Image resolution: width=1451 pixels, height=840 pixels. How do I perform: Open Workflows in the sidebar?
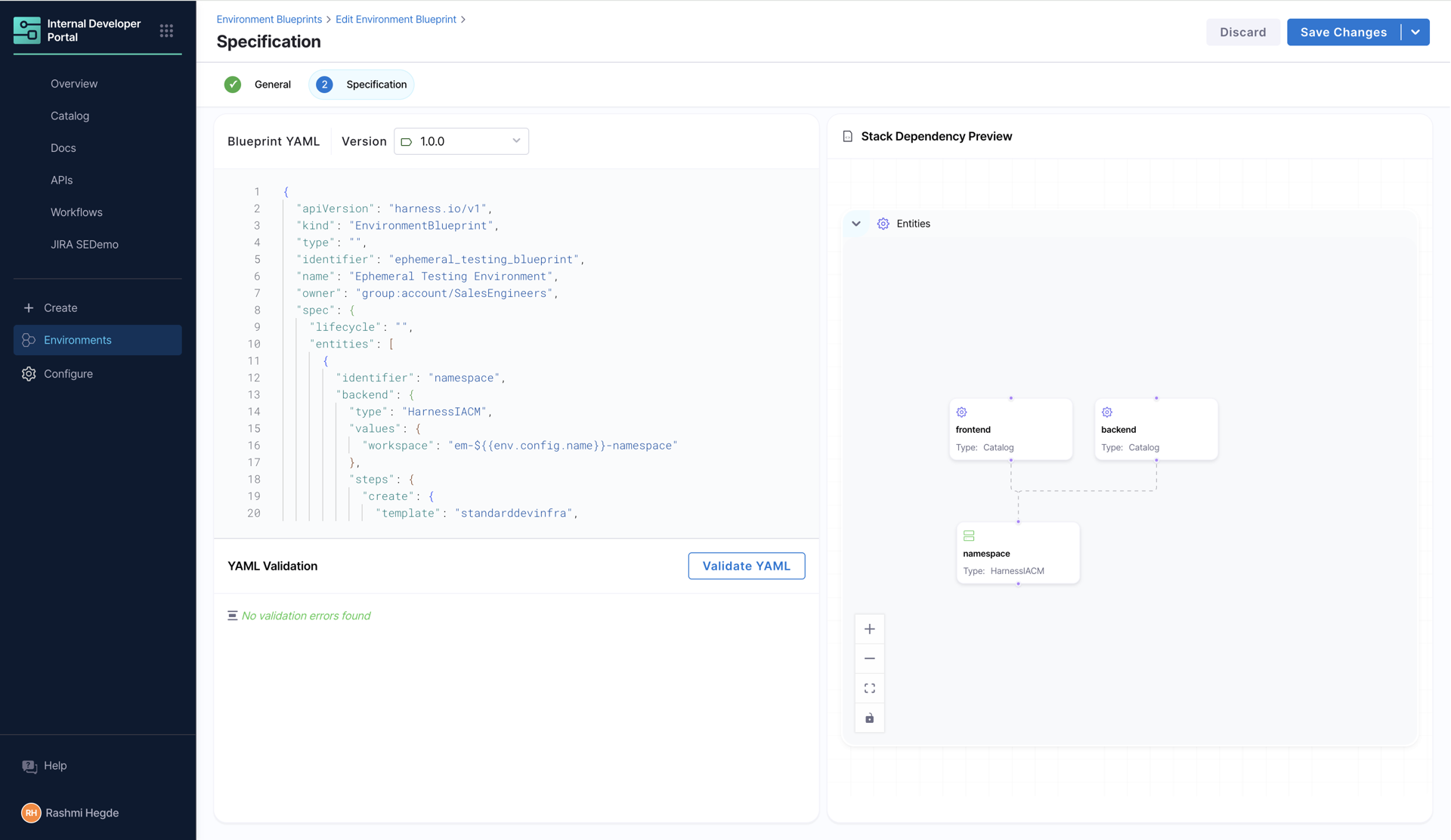[76, 212]
